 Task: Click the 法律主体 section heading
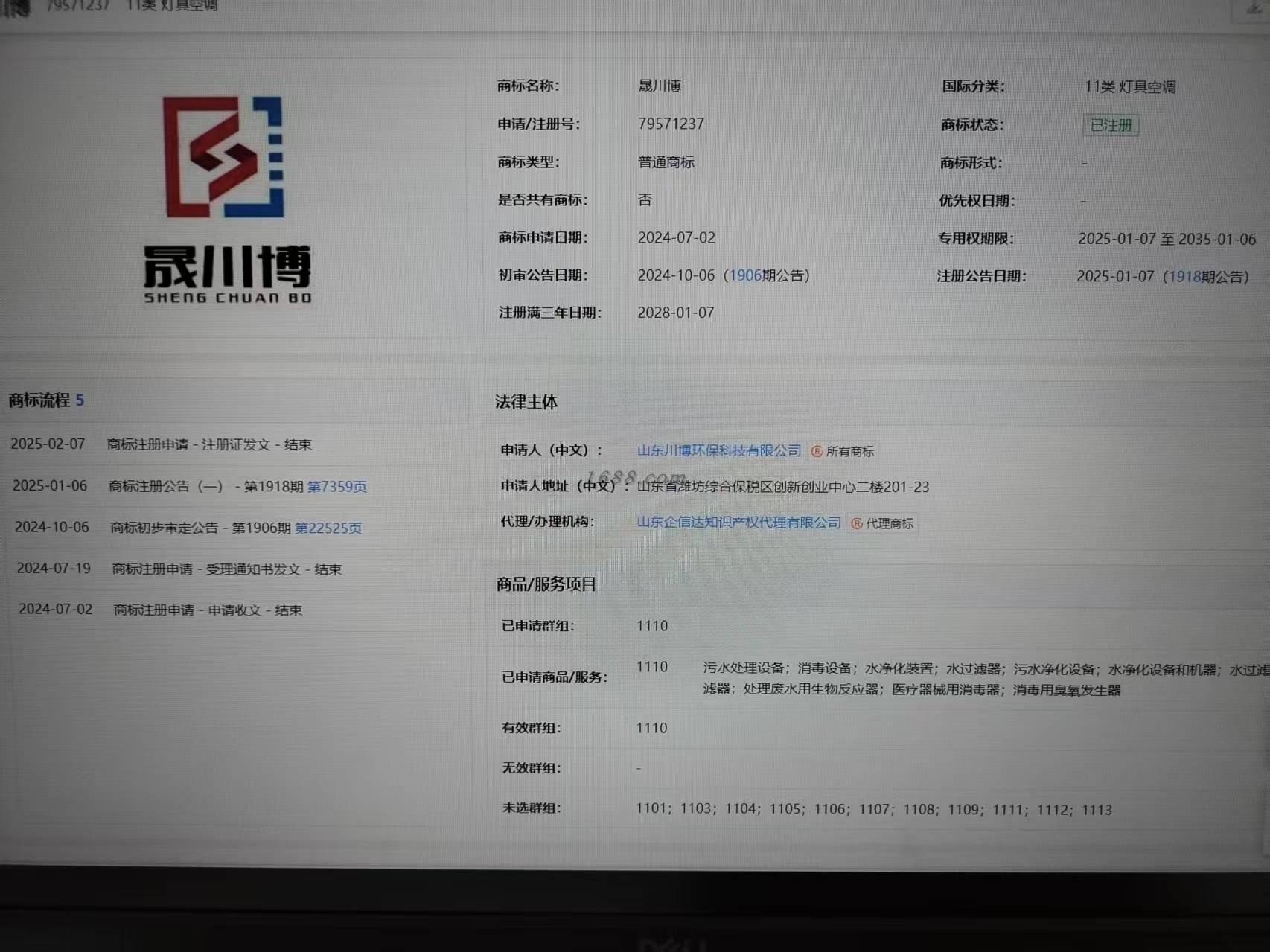click(x=526, y=402)
